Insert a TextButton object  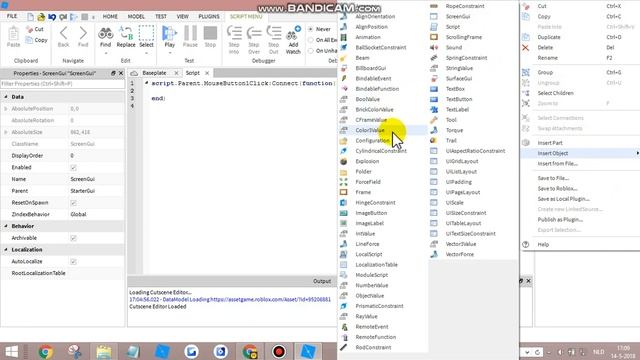tap(459, 99)
